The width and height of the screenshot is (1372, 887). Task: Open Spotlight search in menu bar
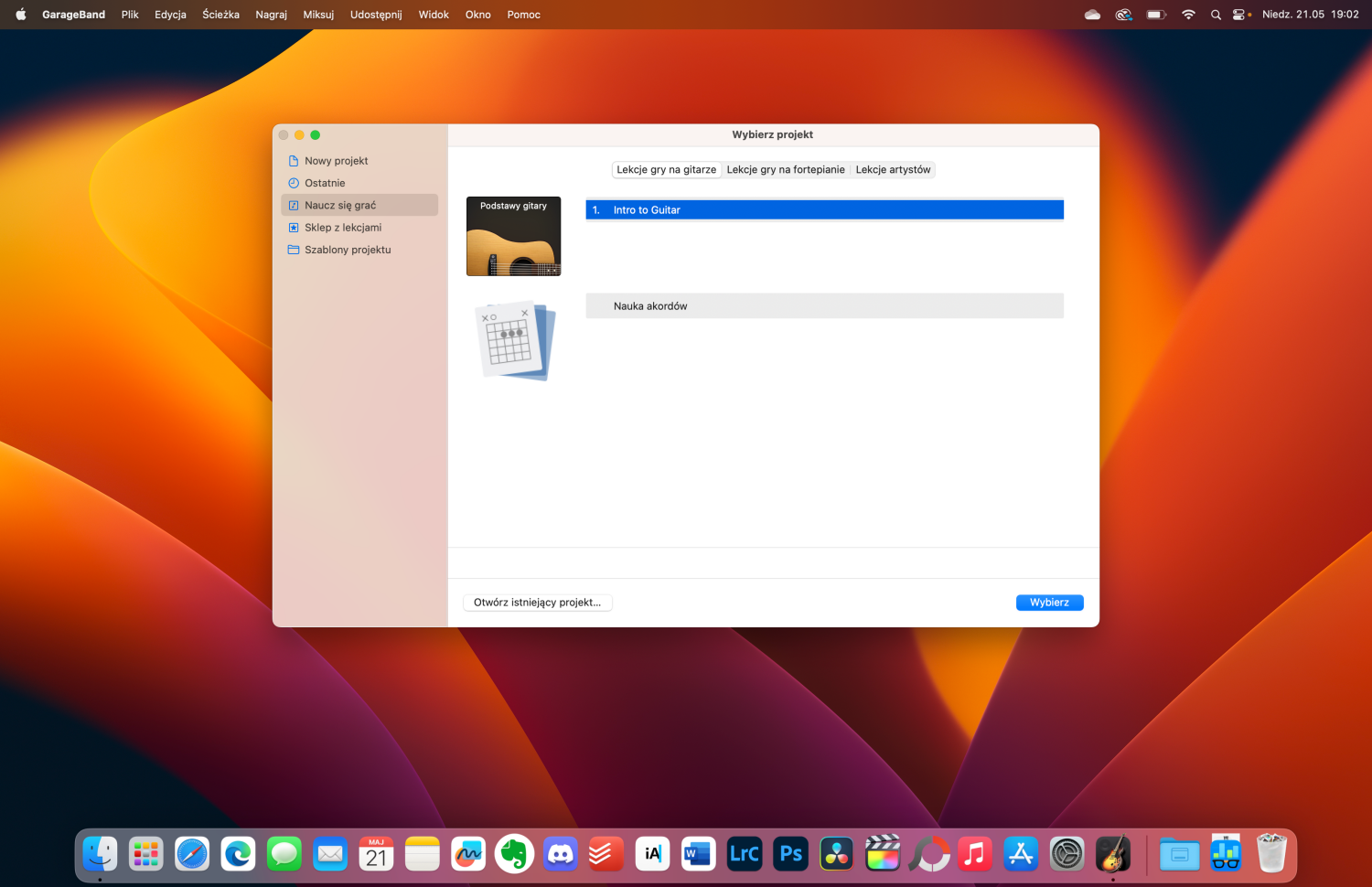[x=1216, y=15]
